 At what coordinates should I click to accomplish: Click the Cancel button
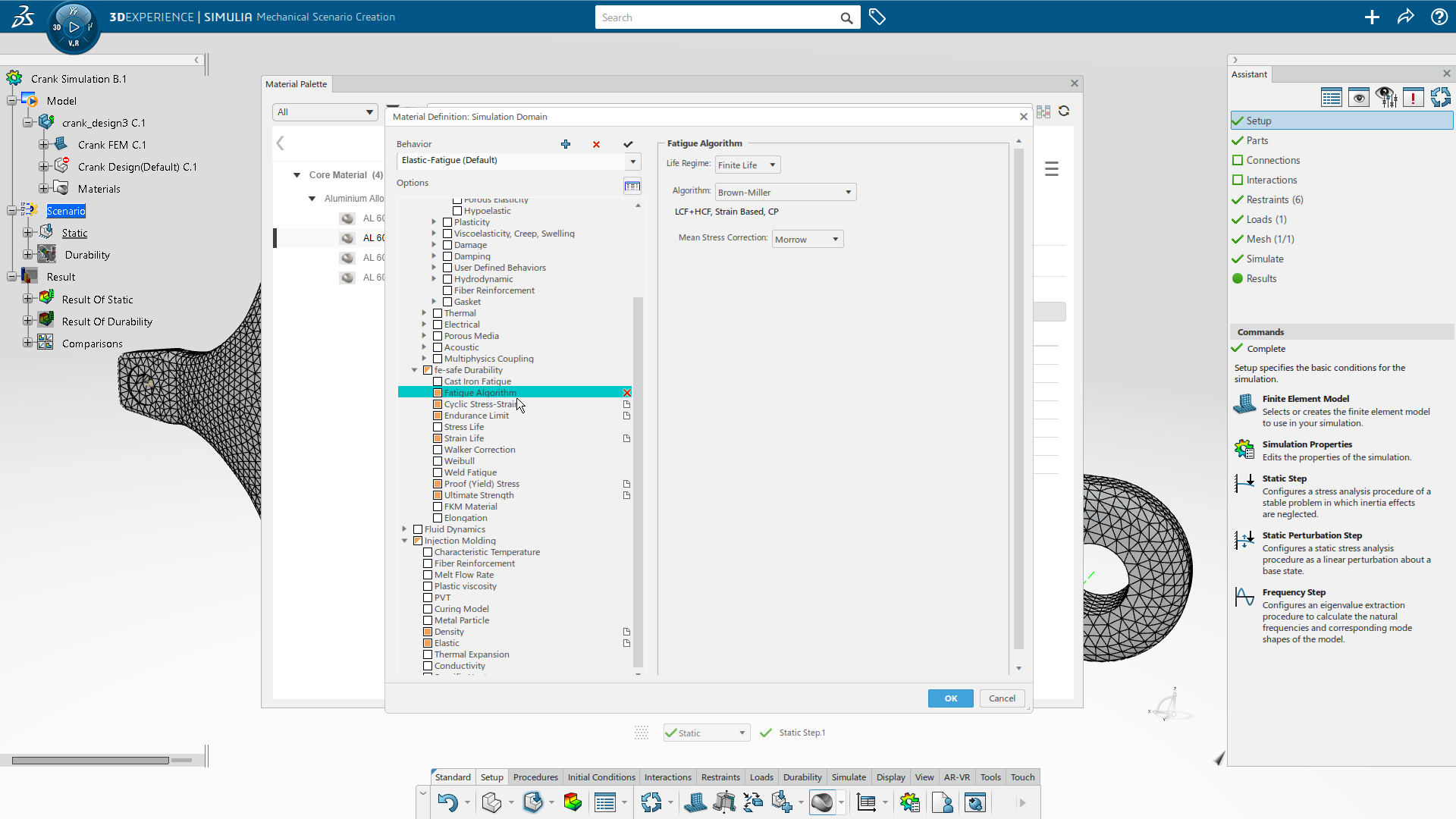pos(1001,698)
